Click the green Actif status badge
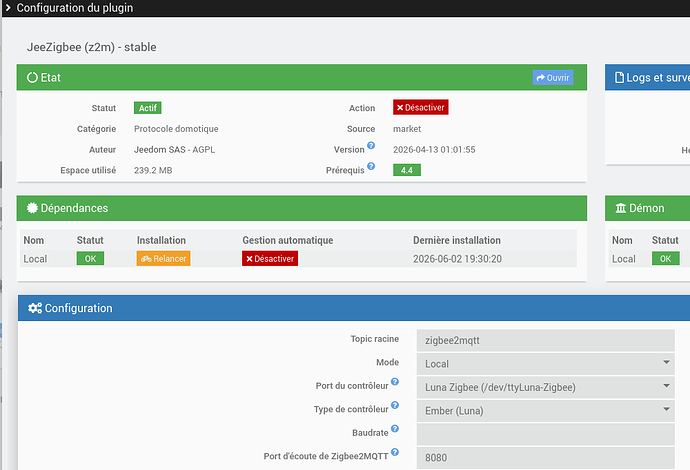This screenshot has height=470, width=690. pos(147,108)
